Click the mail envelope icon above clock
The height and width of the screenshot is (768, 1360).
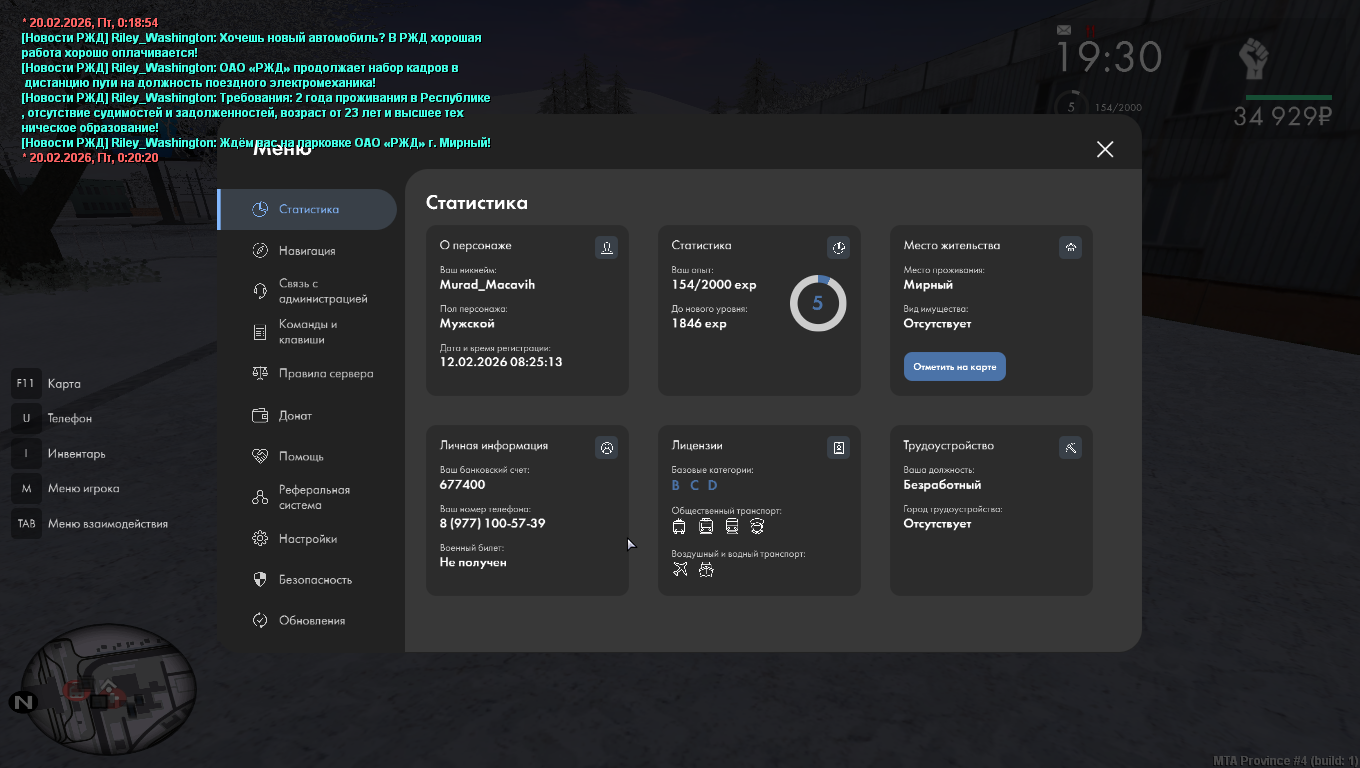(1064, 30)
